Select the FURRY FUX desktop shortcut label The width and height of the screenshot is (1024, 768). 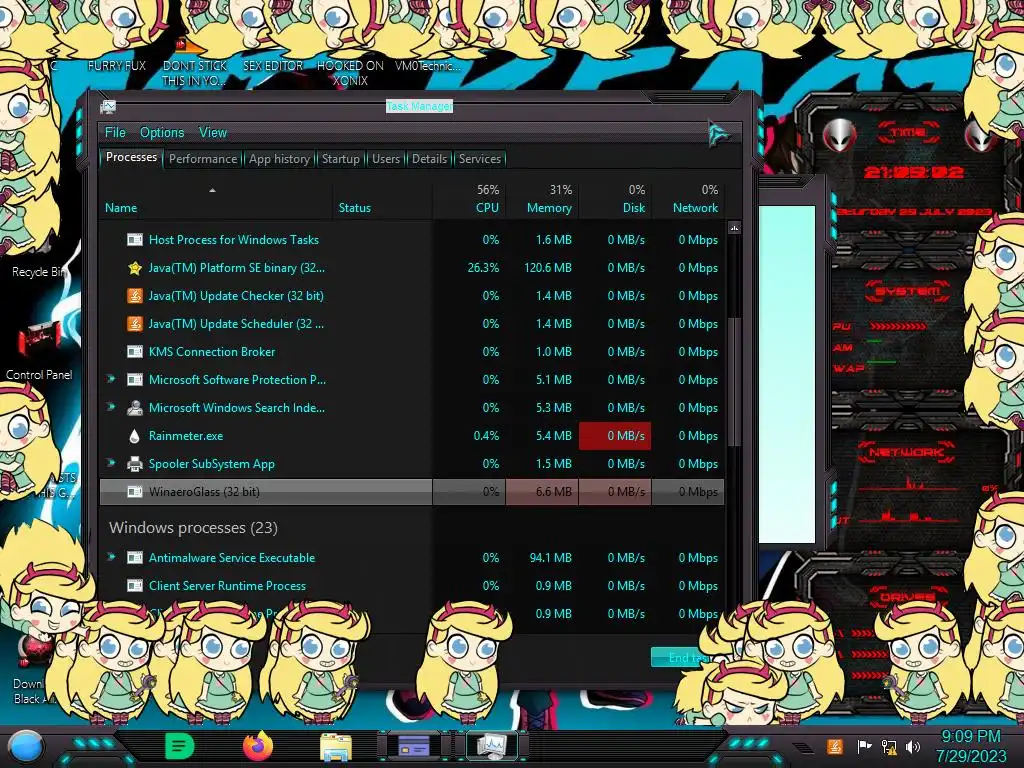(x=117, y=66)
